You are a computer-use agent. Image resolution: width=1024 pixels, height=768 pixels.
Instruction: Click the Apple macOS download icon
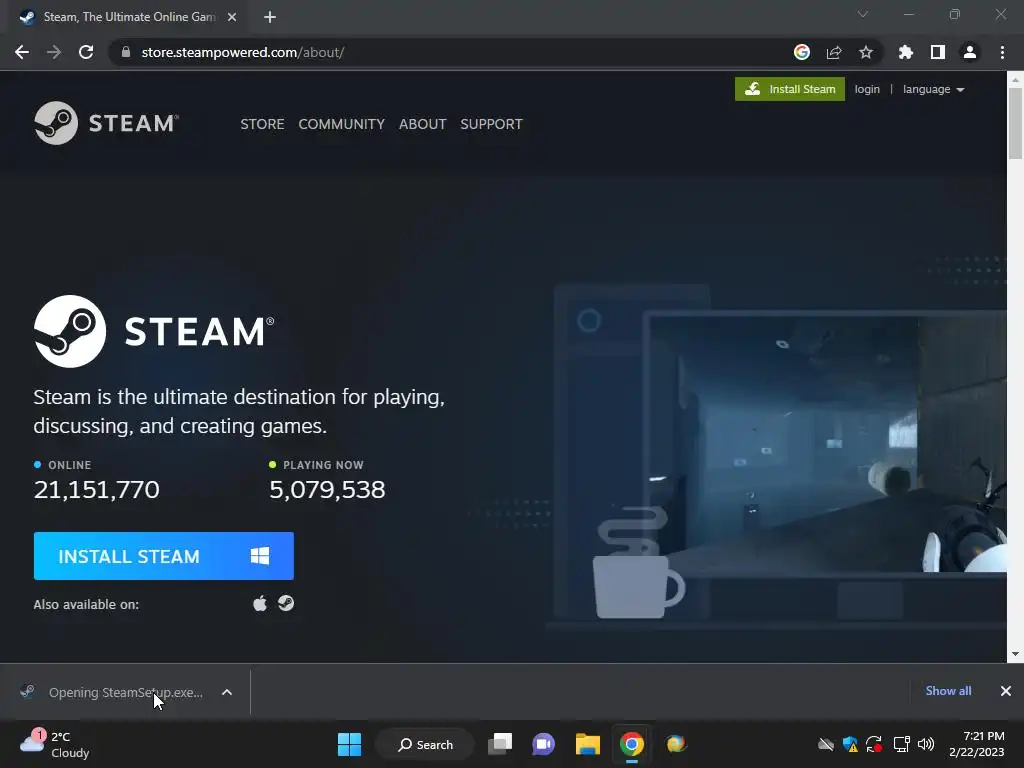coord(260,603)
